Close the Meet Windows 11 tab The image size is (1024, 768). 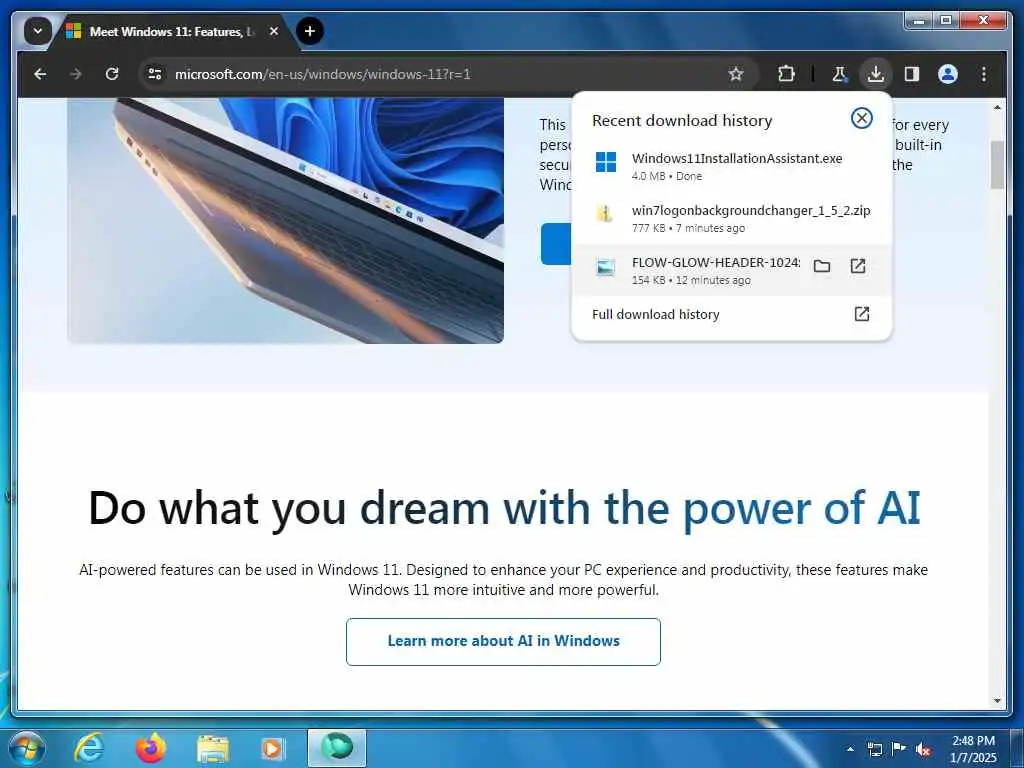[274, 31]
